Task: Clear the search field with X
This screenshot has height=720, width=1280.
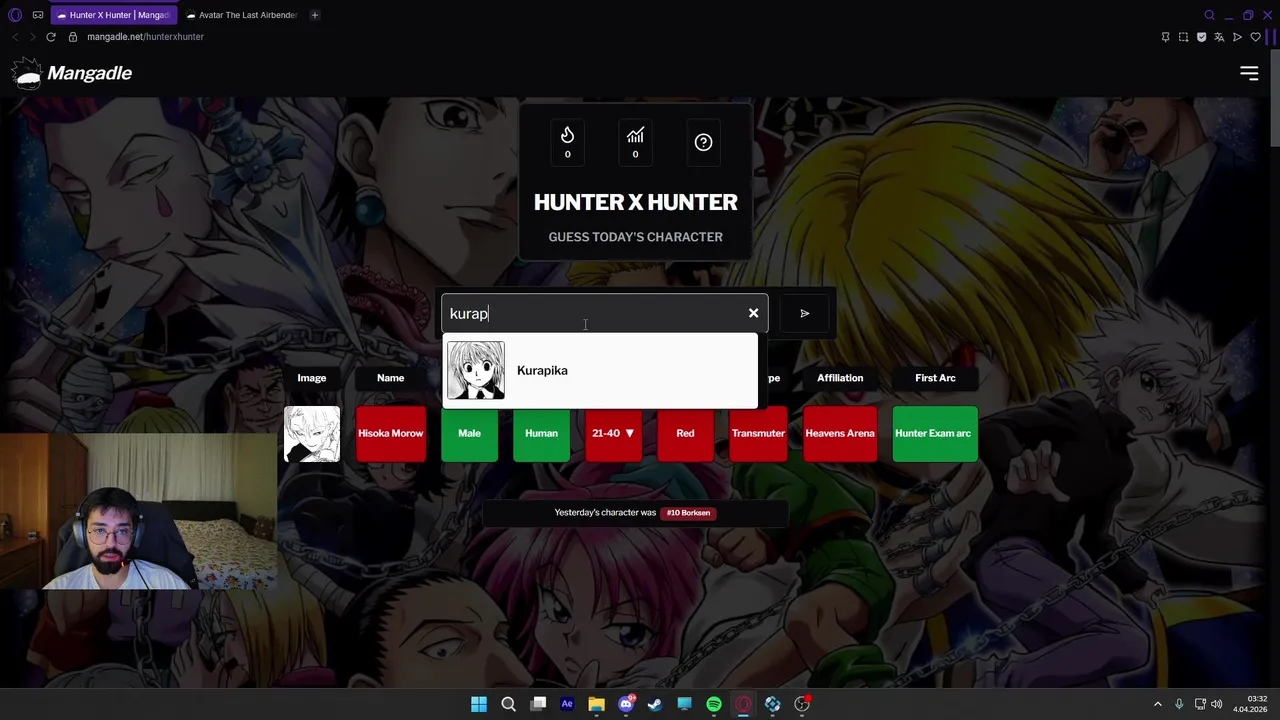Action: tap(753, 313)
